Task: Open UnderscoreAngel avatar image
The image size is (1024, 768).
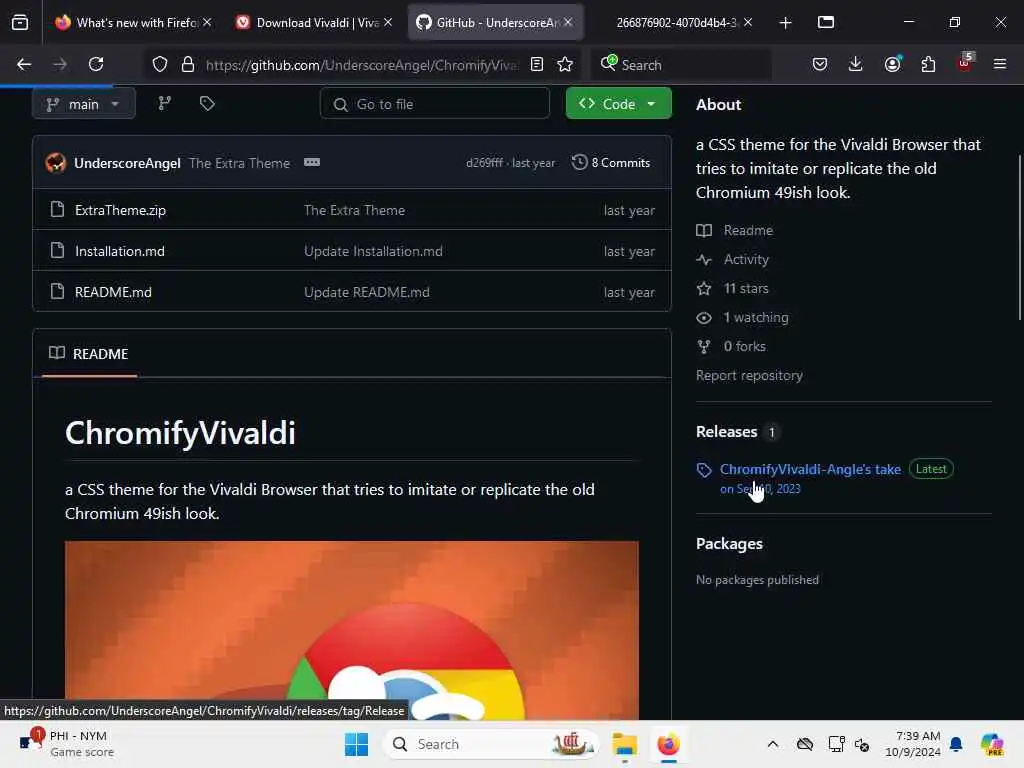Action: 56,163
